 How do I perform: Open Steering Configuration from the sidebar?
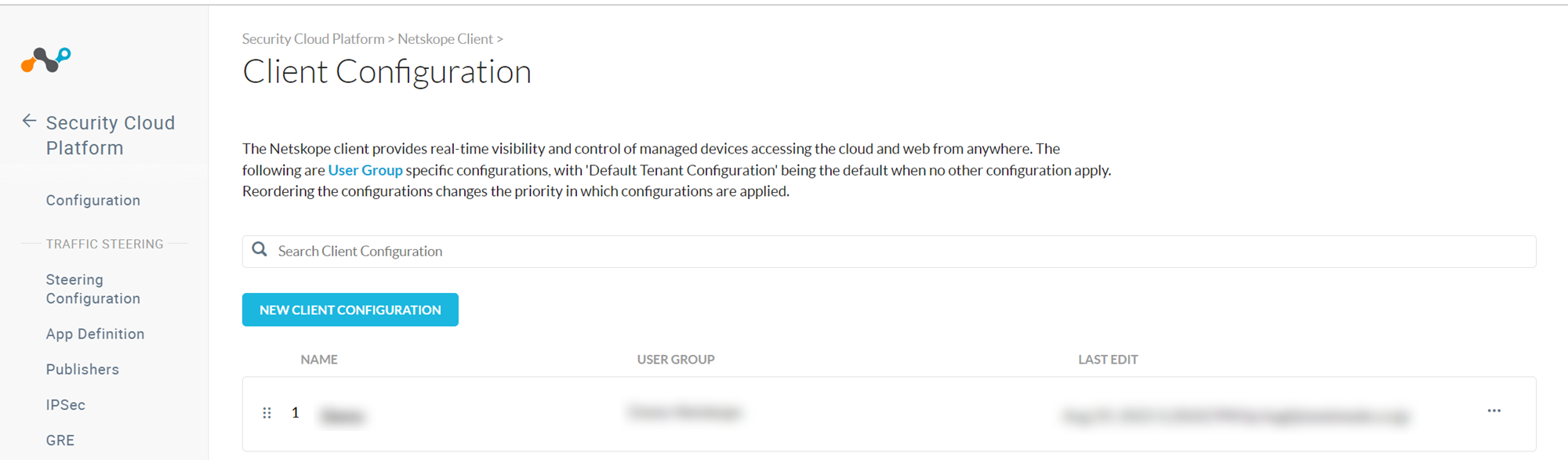point(93,288)
